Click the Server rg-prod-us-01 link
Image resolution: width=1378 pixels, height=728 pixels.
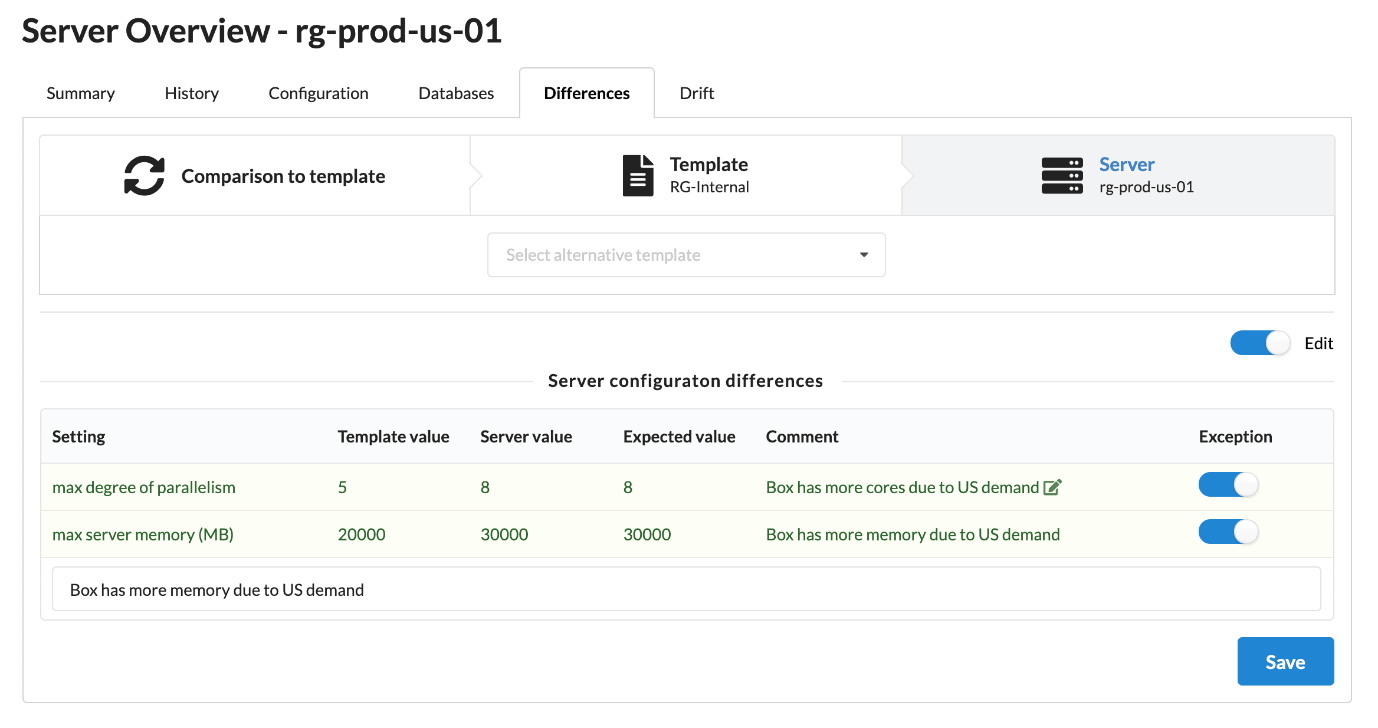[x=1127, y=165]
